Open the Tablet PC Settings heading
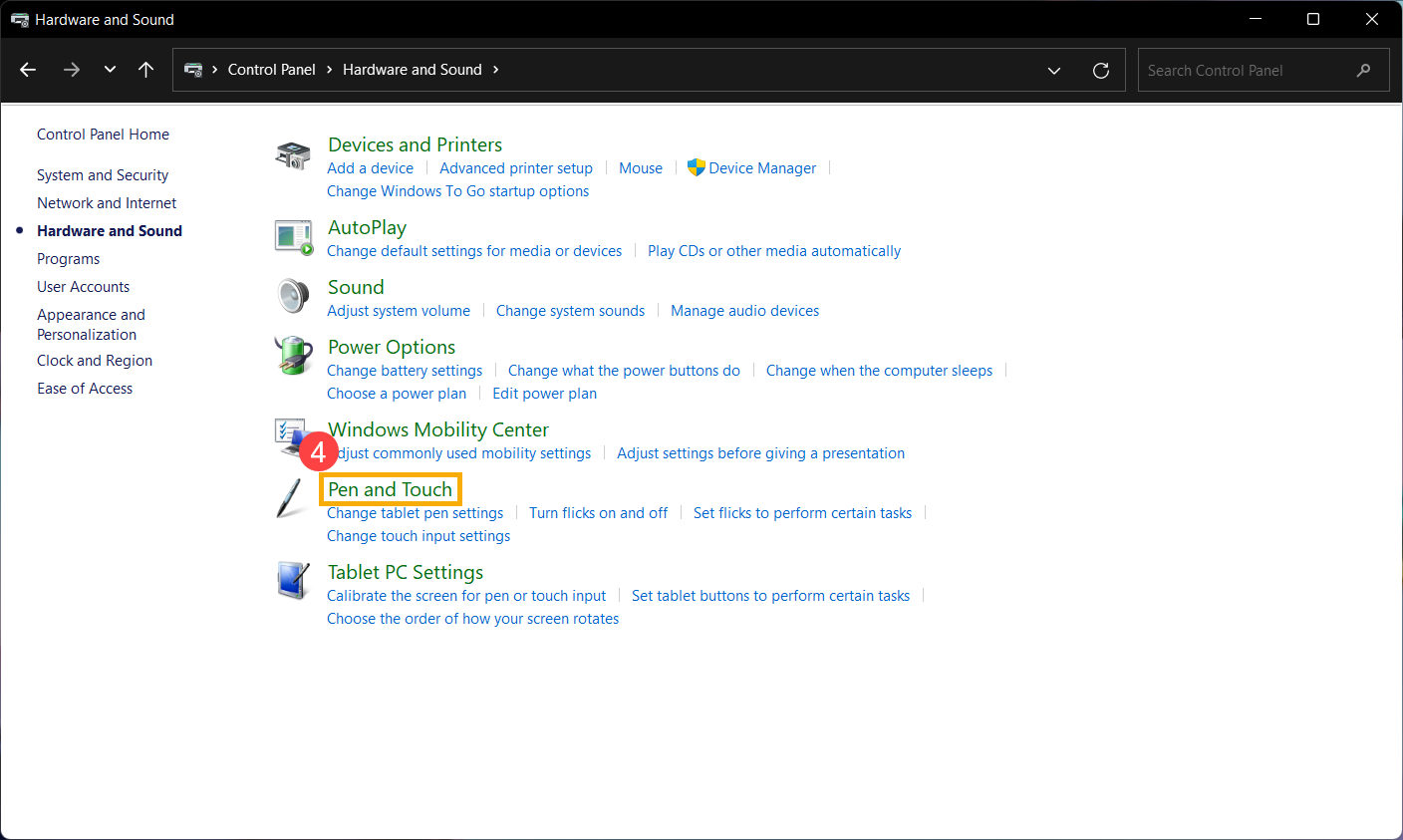This screenshot has height=840, width=1403. click(x=406, y=572)
